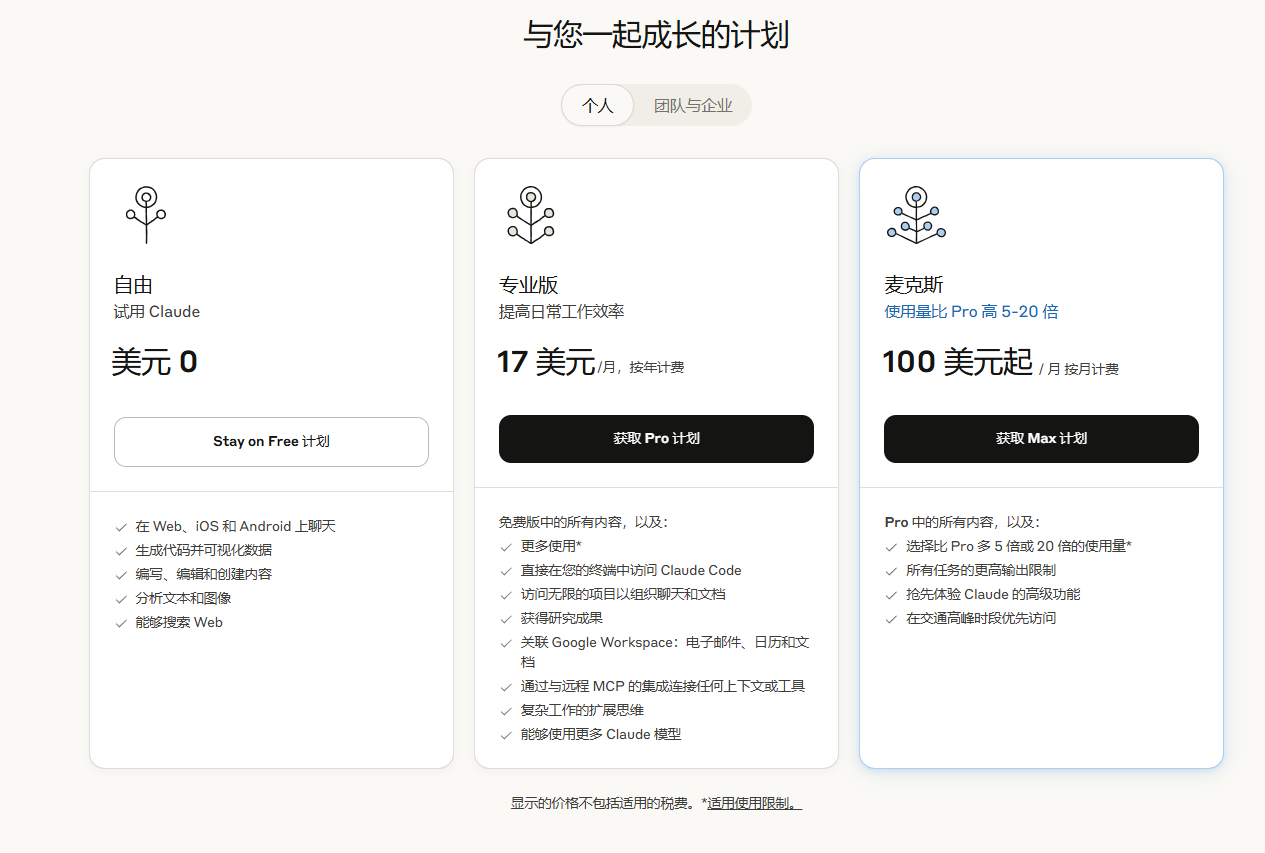Screen dimensions: 1265x853
Task: Select the feature 获得研究成果
Action: 562,618
